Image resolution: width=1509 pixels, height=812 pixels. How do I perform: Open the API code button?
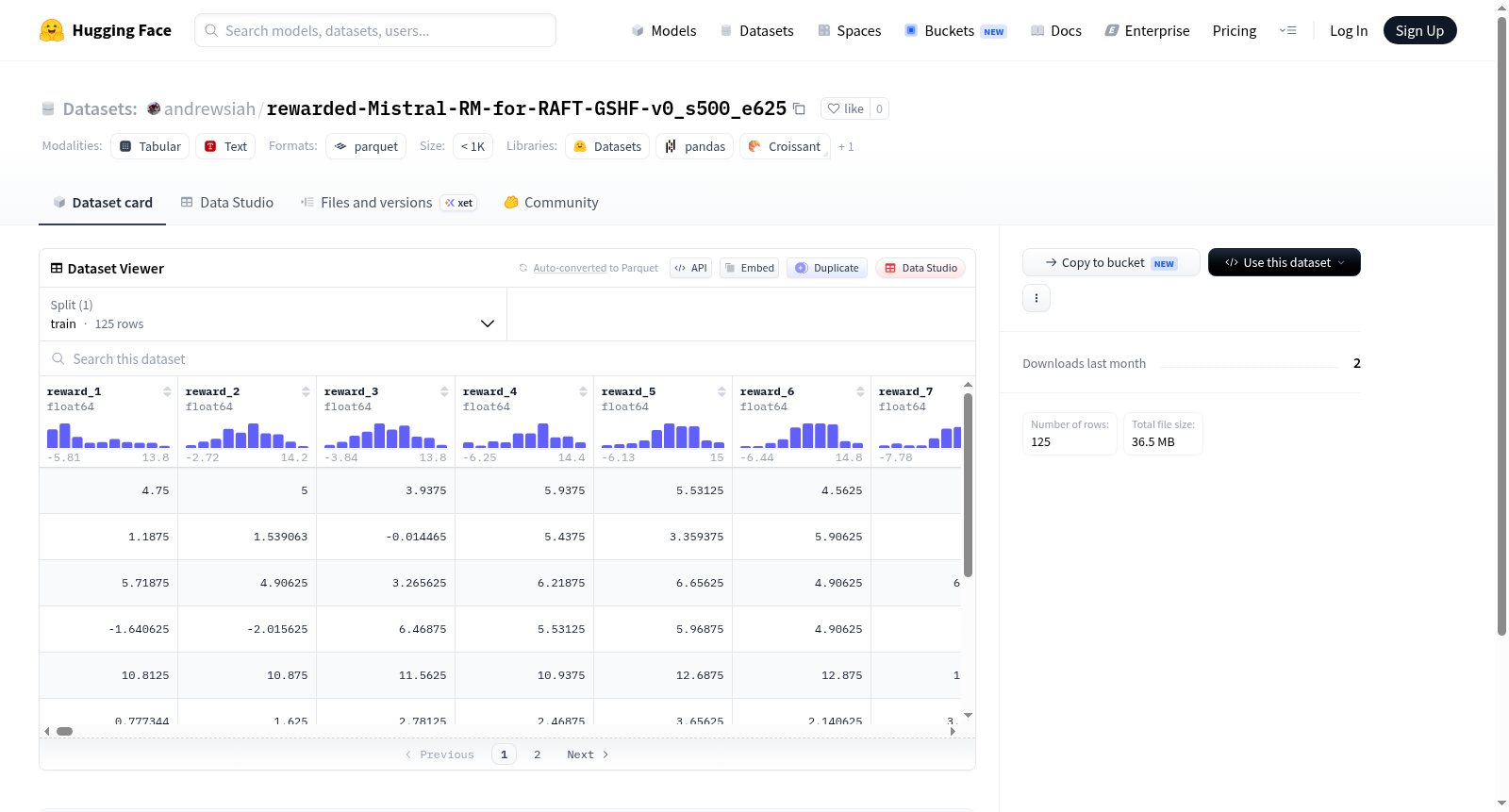[690, 268]
